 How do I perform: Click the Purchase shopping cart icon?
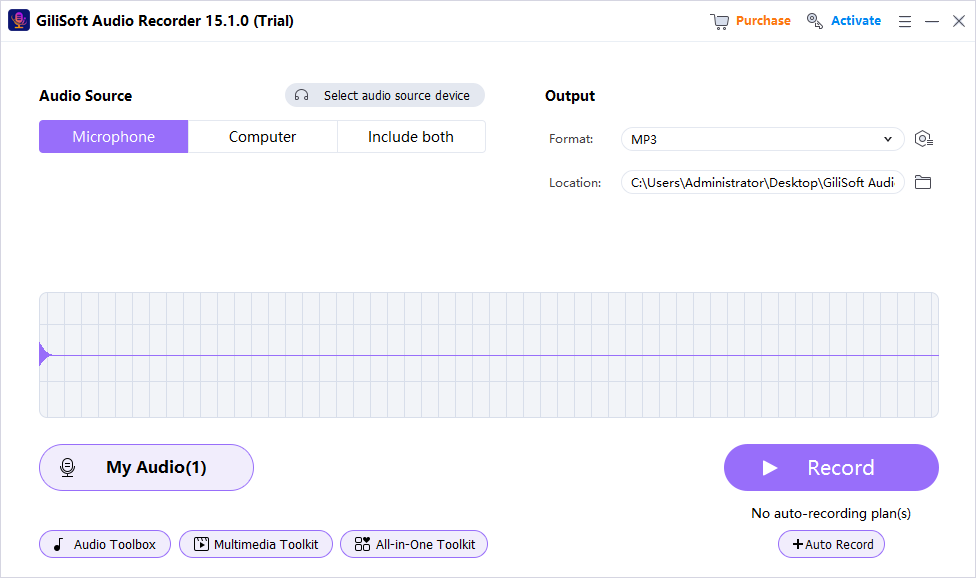click(720, 21)
